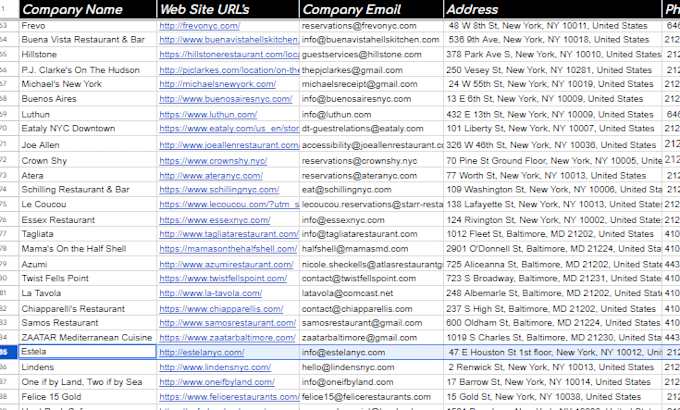Select the eat@schillingnyc.com email cell
This screenshot has width=680, height=410.
click(x=371, y=190)
